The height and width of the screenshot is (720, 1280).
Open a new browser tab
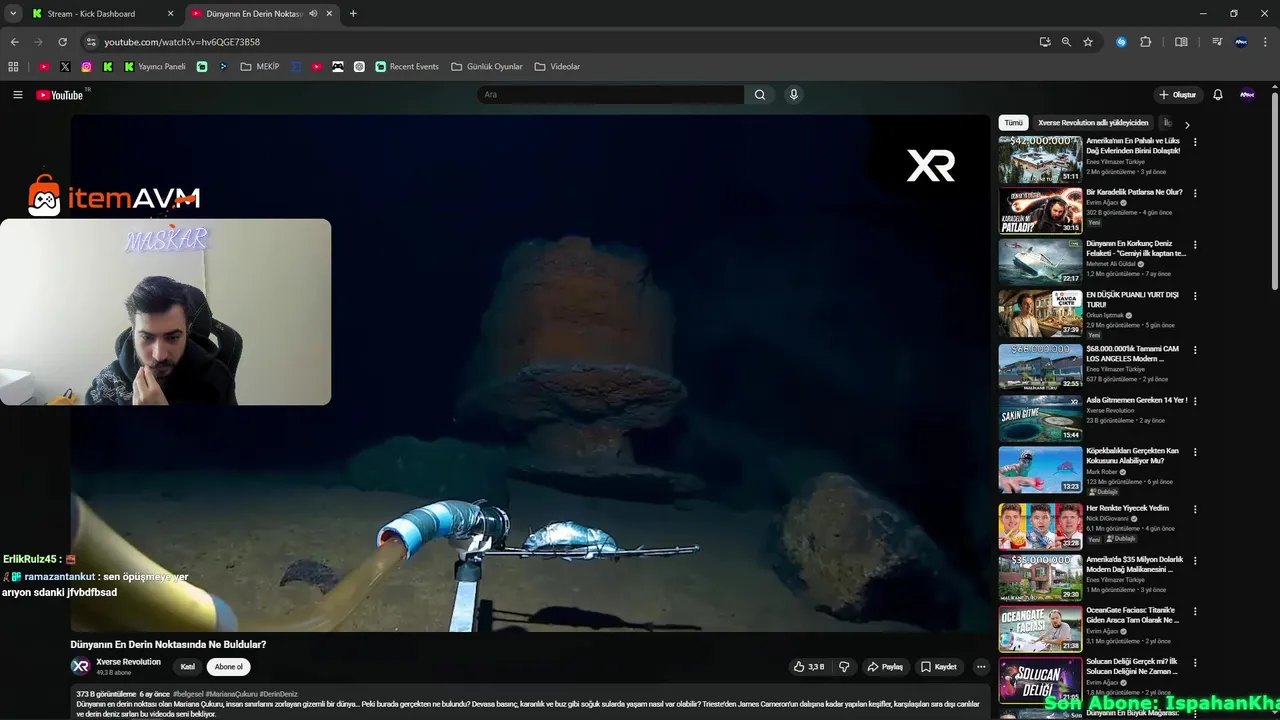(x=353, y=14)
